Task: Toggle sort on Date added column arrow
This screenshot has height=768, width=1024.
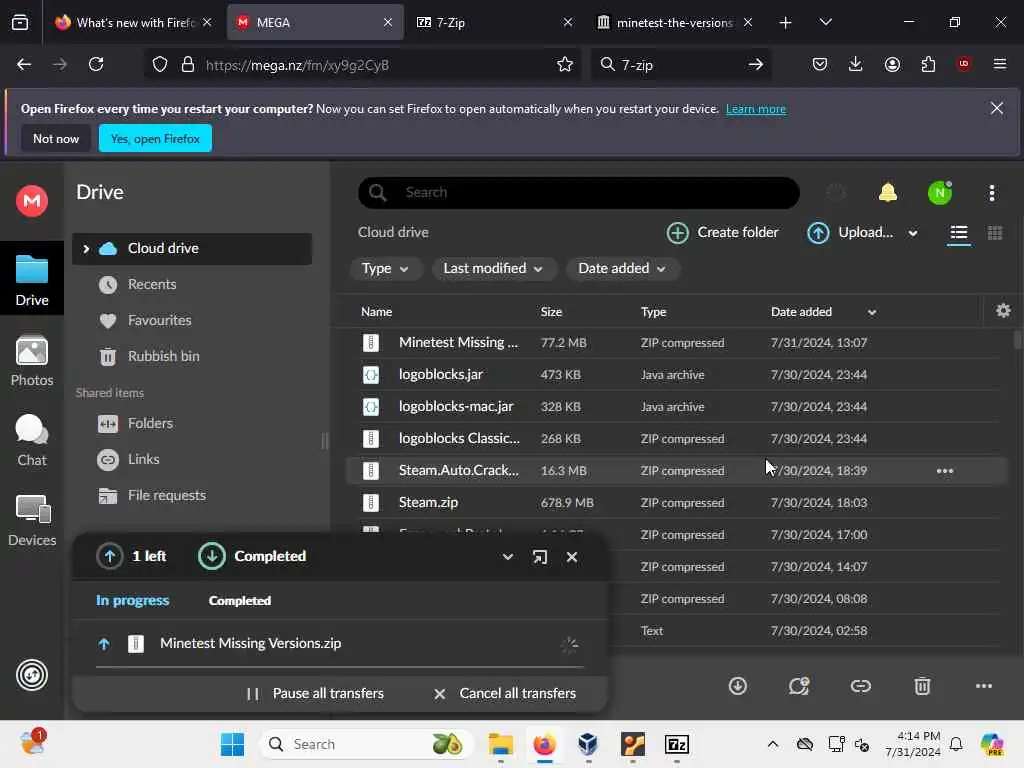Action: point(872,312)
